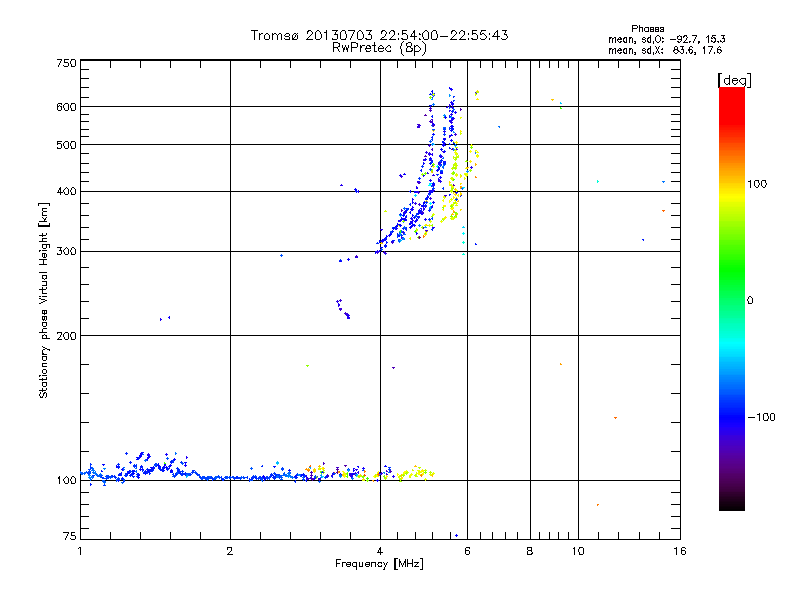Click the "mean, sd,O: -92.7, 15.3" line
This screenshot has width=800, height=600.
[667, 39]
